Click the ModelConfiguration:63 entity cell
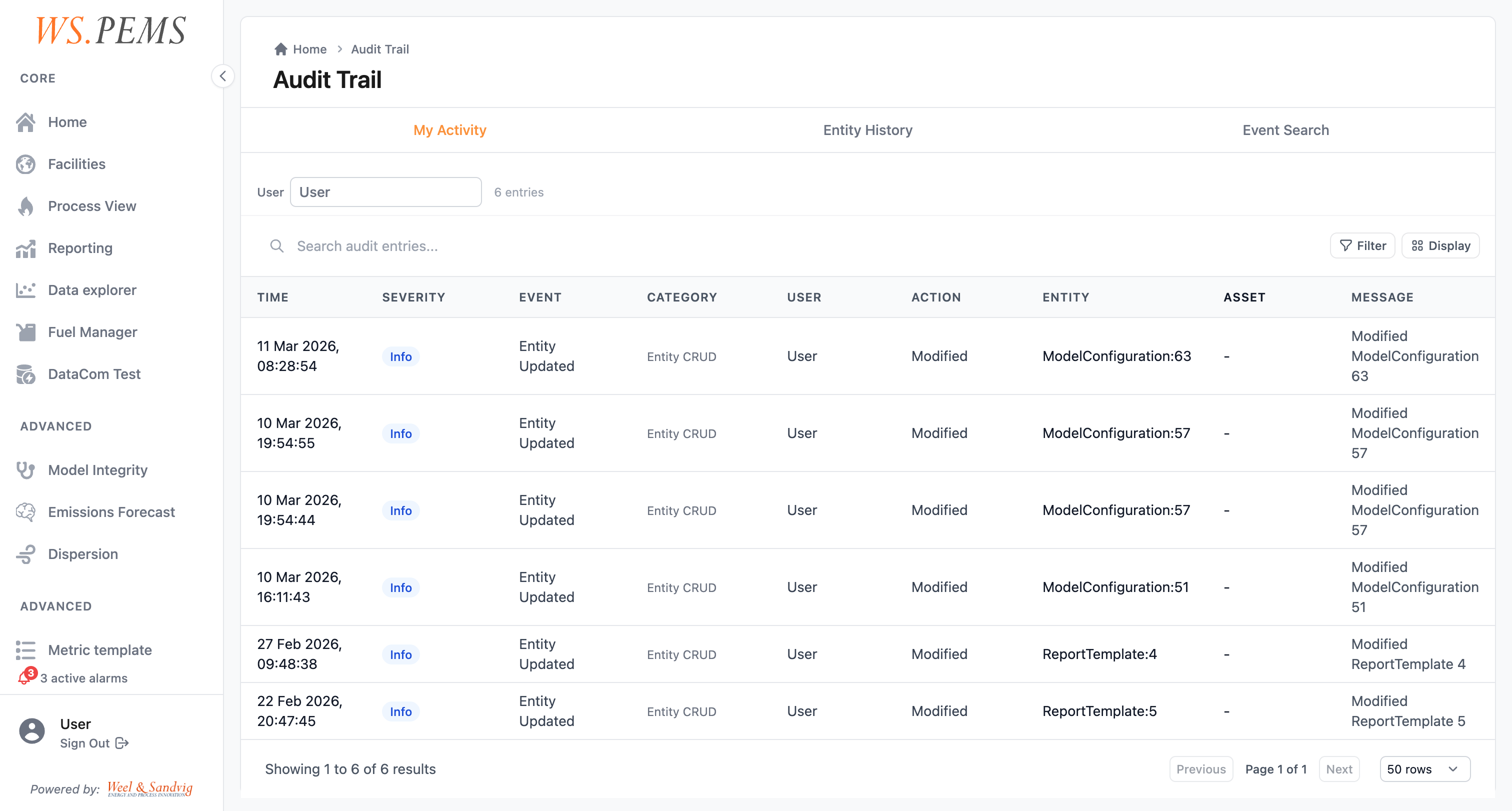1512x811 pixels. click(x=1116, y=356)
